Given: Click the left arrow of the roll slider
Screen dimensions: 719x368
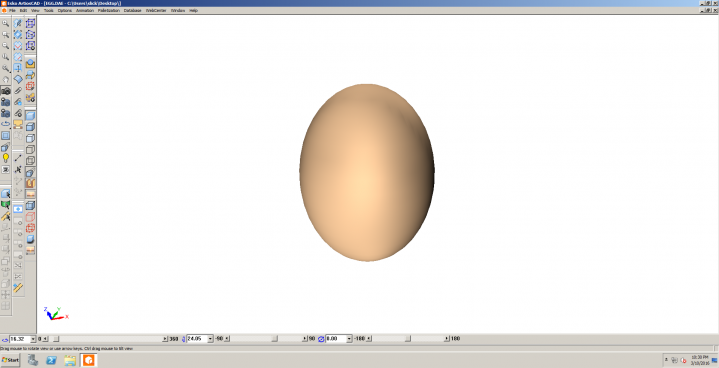Looking at the screenshot, I should click(x=369, y=339).
